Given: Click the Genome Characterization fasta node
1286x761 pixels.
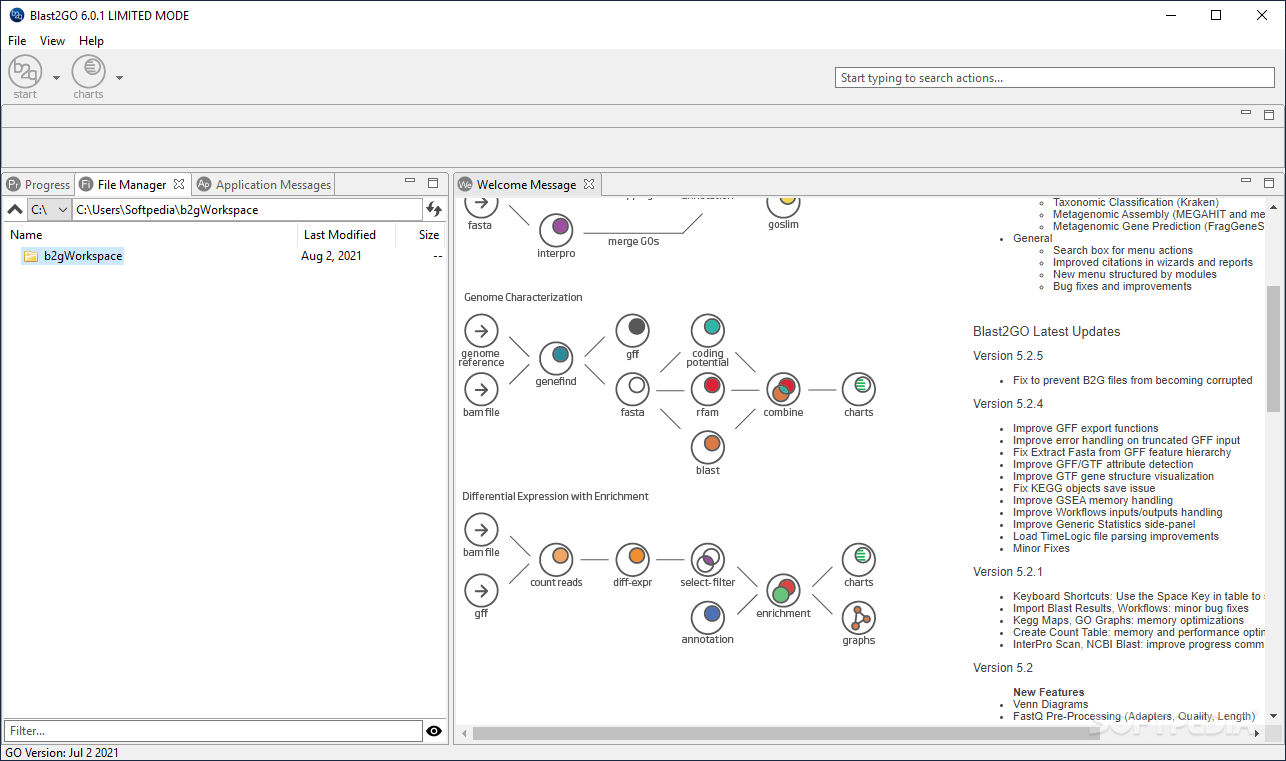Looking at the screenshot, I should click(632, 388).
